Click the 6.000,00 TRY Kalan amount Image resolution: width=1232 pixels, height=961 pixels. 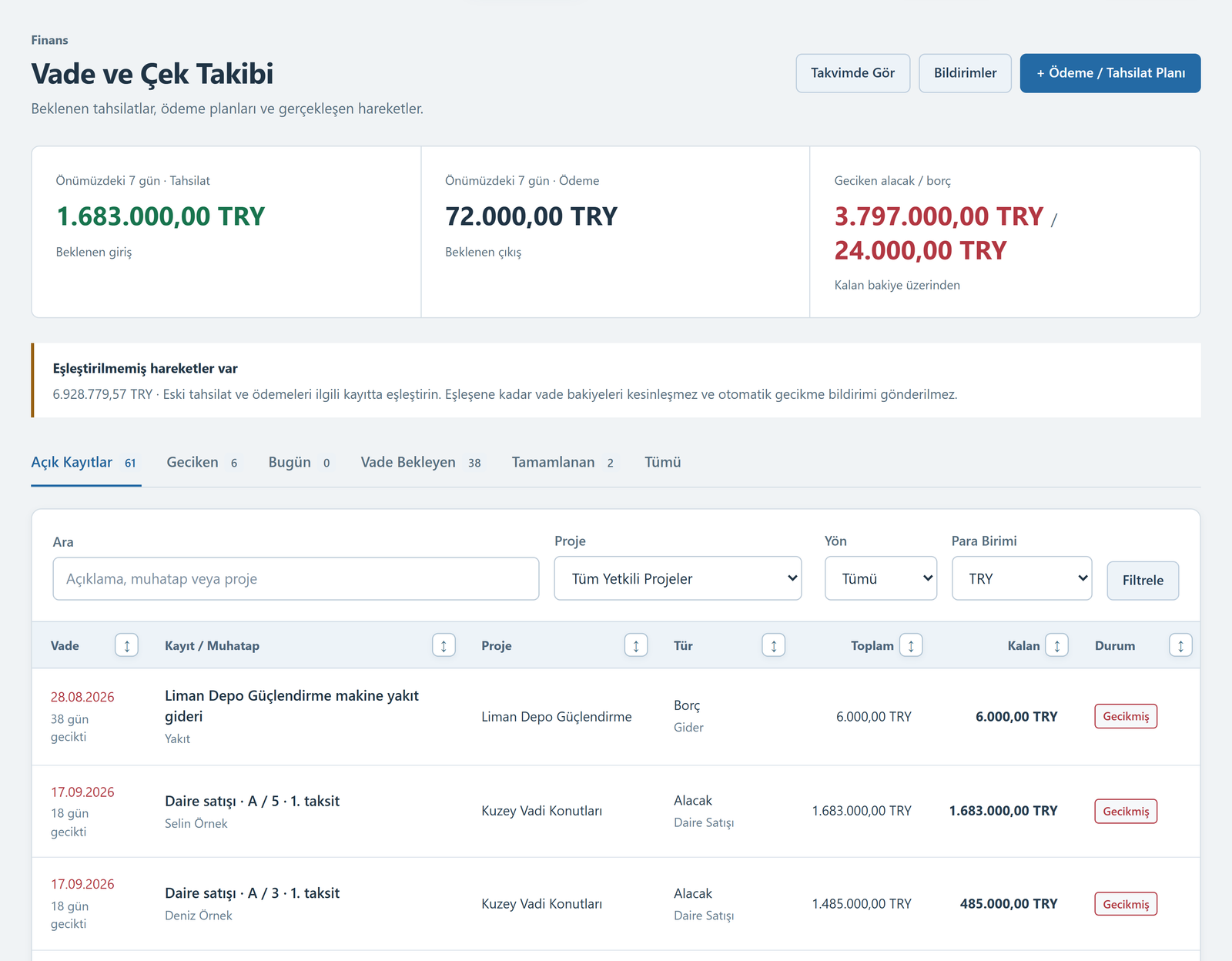point(1016,717)
